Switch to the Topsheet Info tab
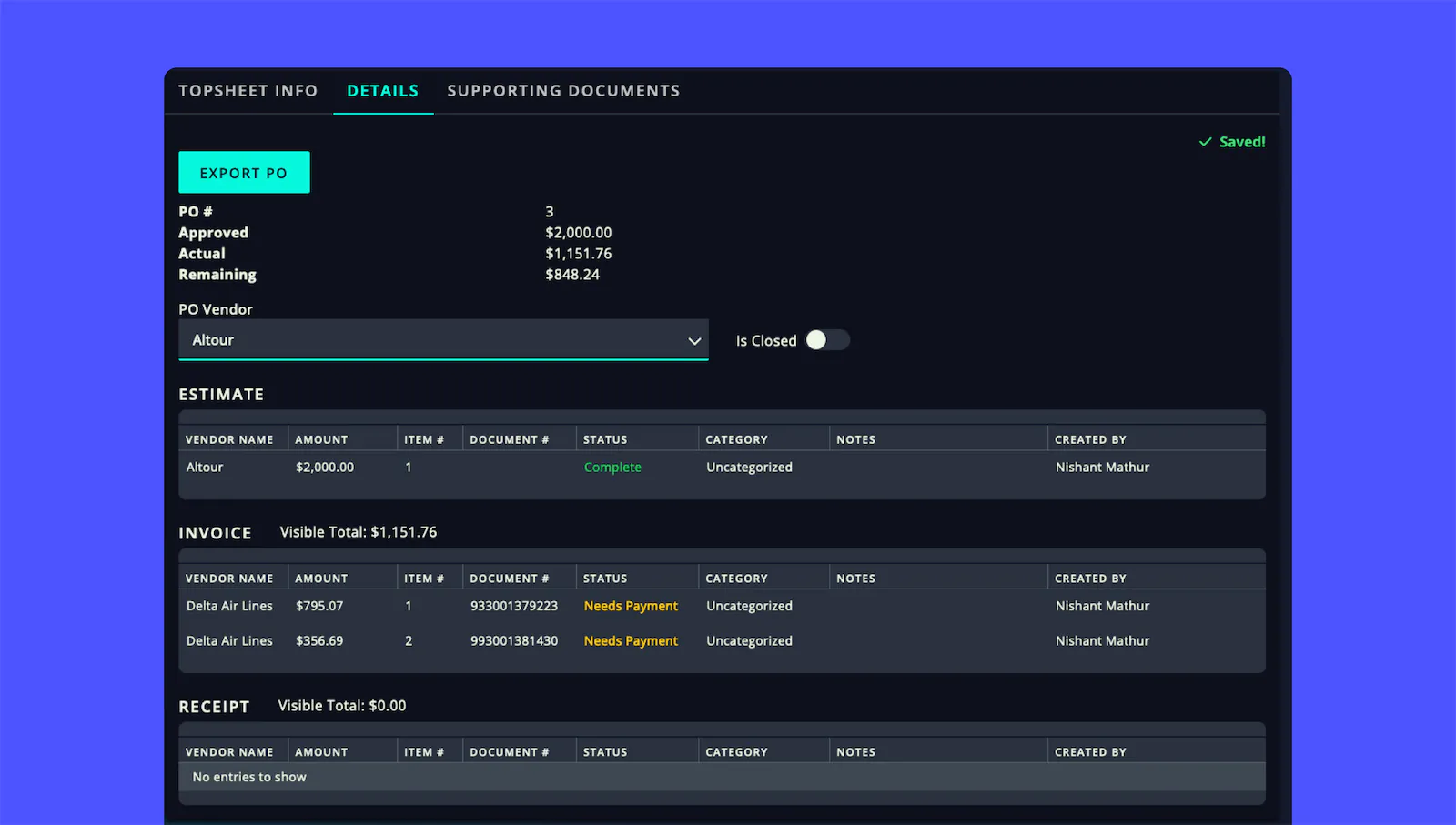Viewport: 1456px width, 825px height. click(248, 90)
